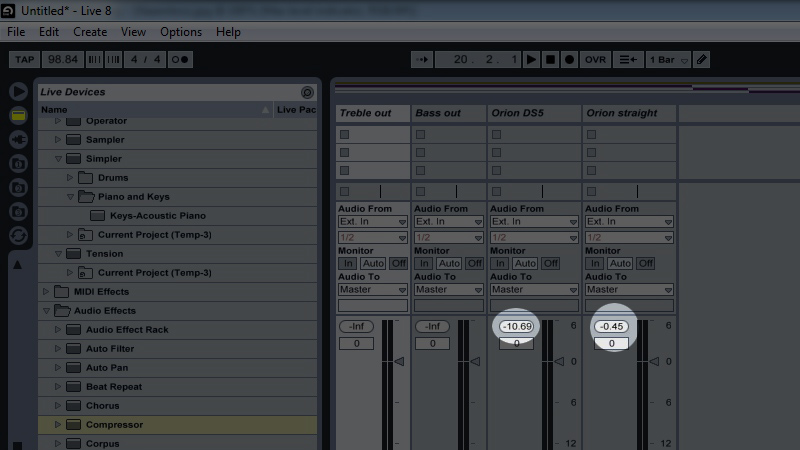The height and width of the screenshot is (450, 800).
Task: Start playback with the Play button
Action: pos(531,60)
